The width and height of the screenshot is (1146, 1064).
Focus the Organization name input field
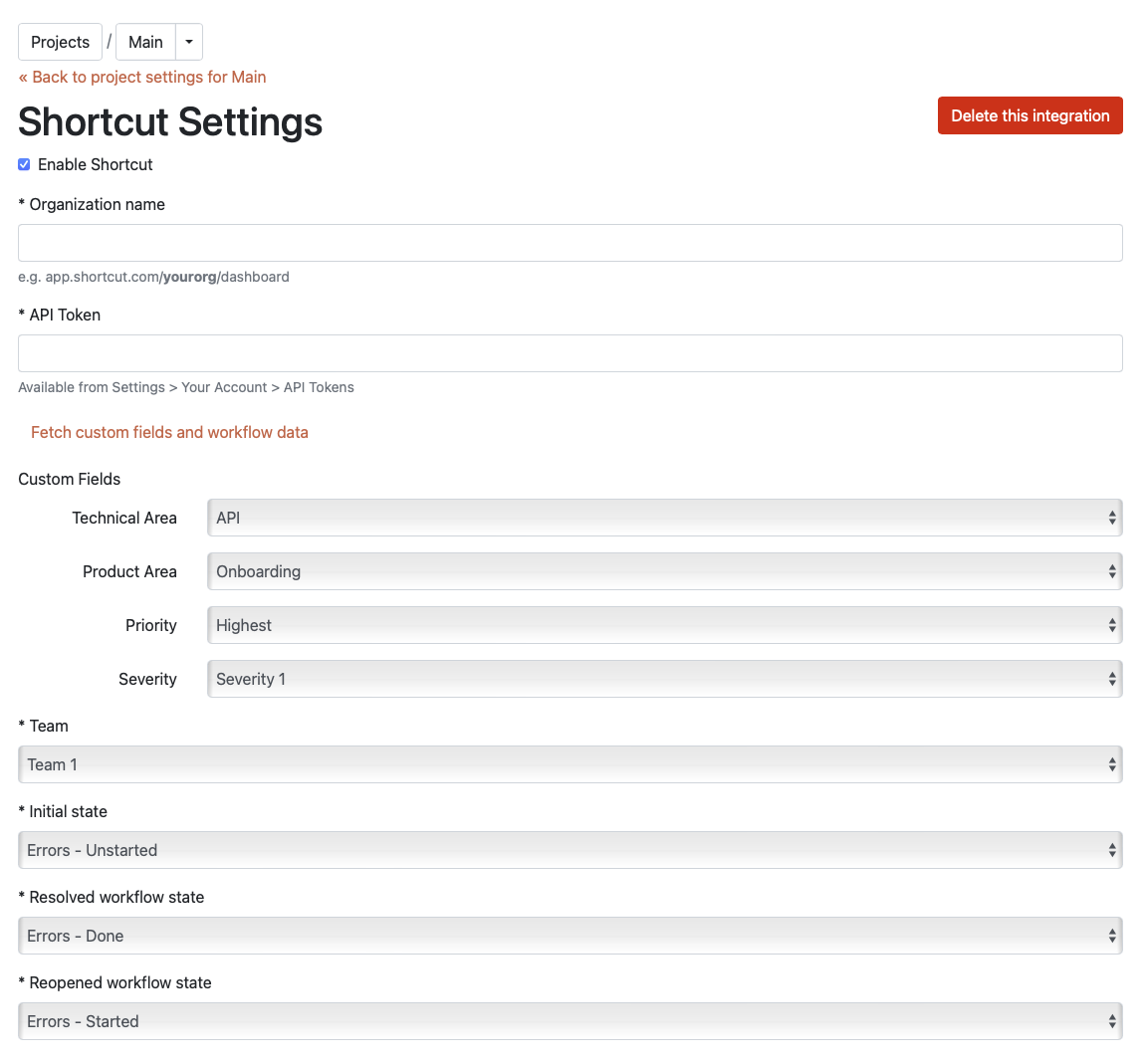pos(571,243)
